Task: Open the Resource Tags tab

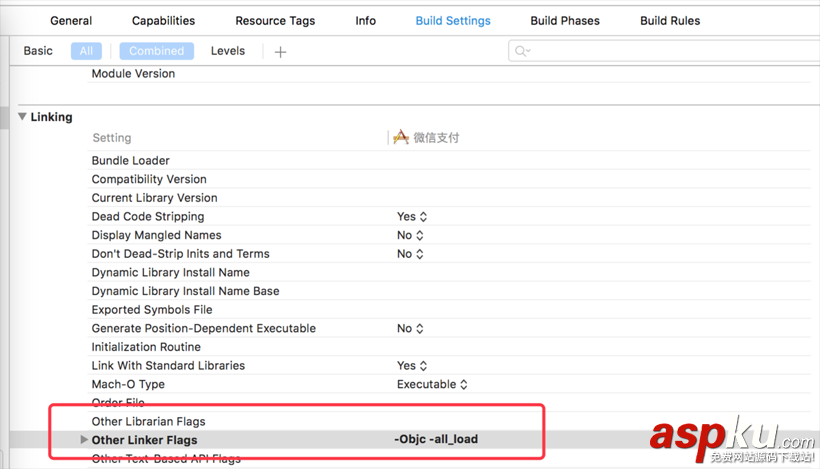Action: [x=274, y=20]
